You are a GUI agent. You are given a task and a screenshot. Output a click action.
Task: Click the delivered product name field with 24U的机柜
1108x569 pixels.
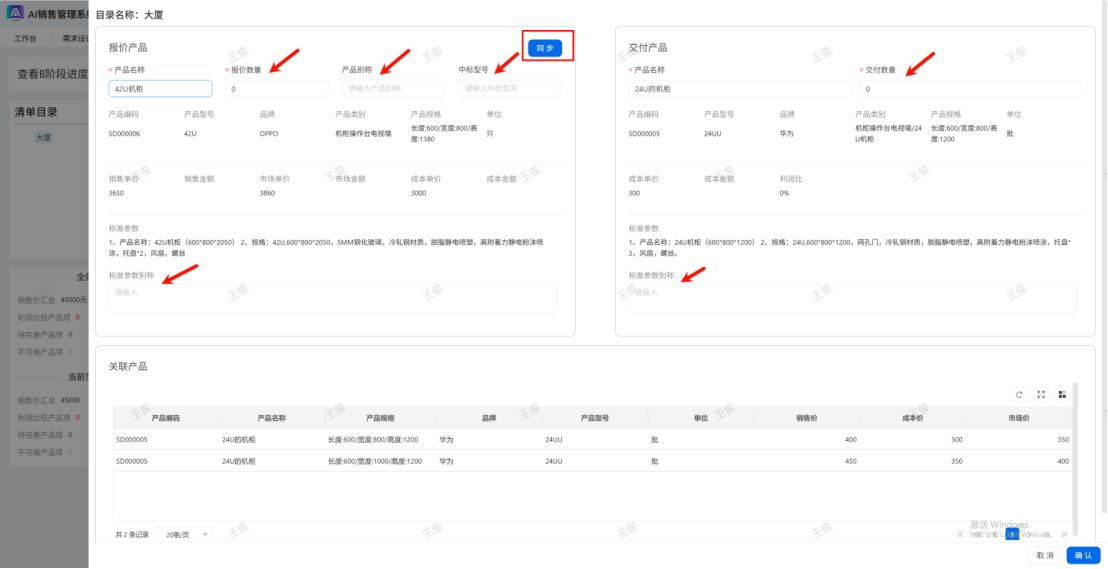pos(738,89)
